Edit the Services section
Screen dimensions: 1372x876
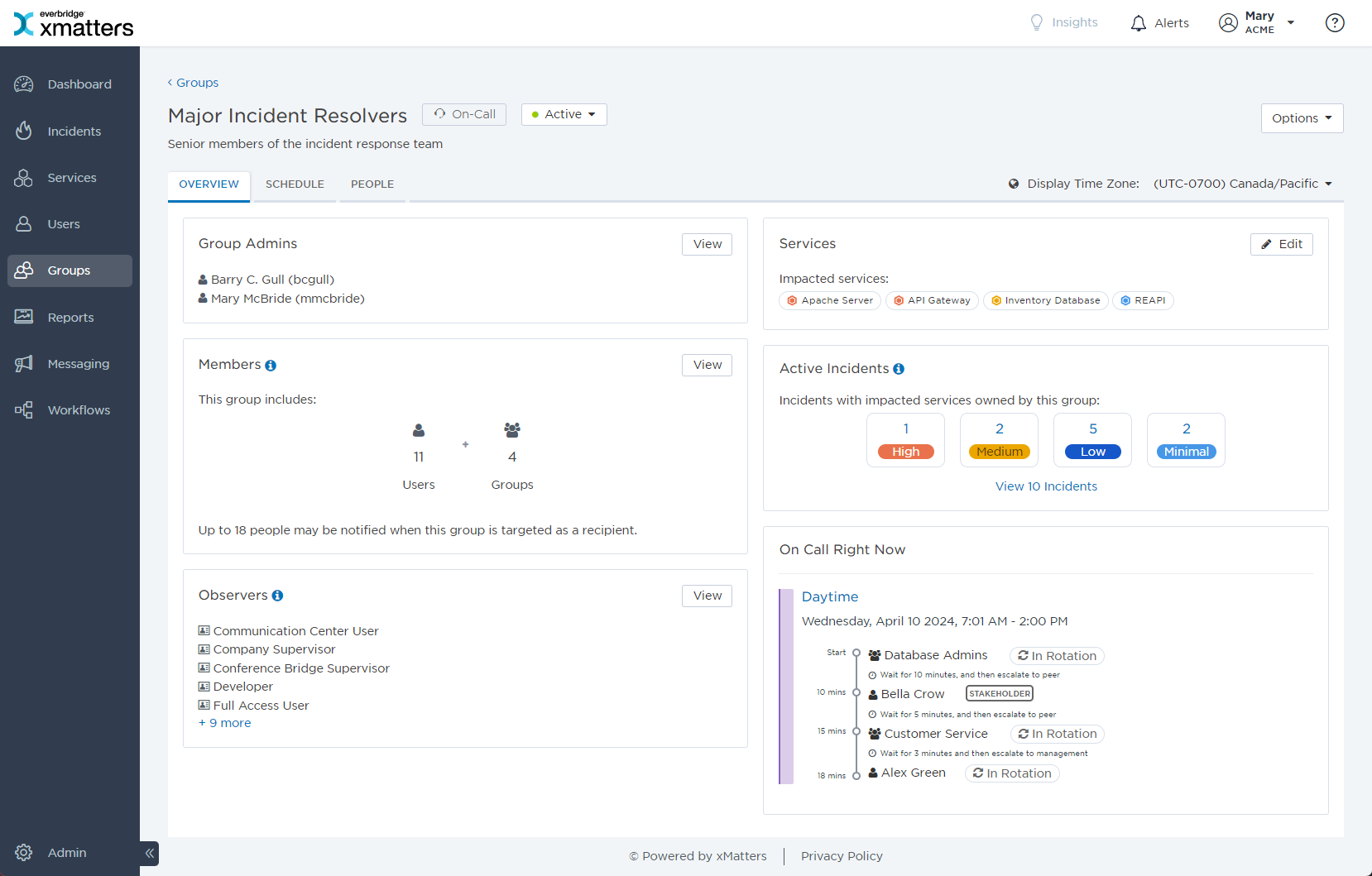(1282, 244)
